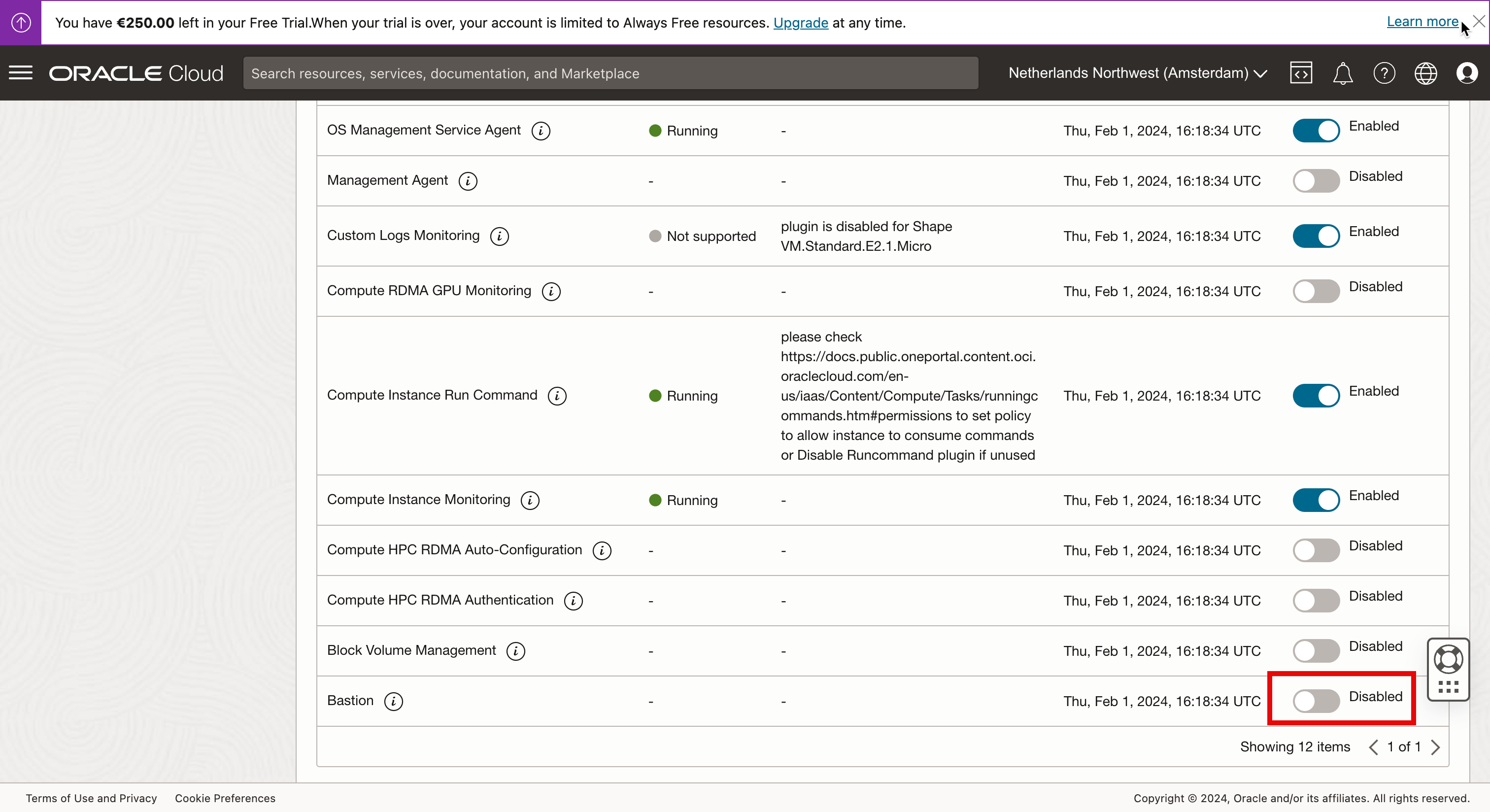This screenshot has height=812, width=1490.
Task: Open the help question mark menu
Action: point(1384,73)
